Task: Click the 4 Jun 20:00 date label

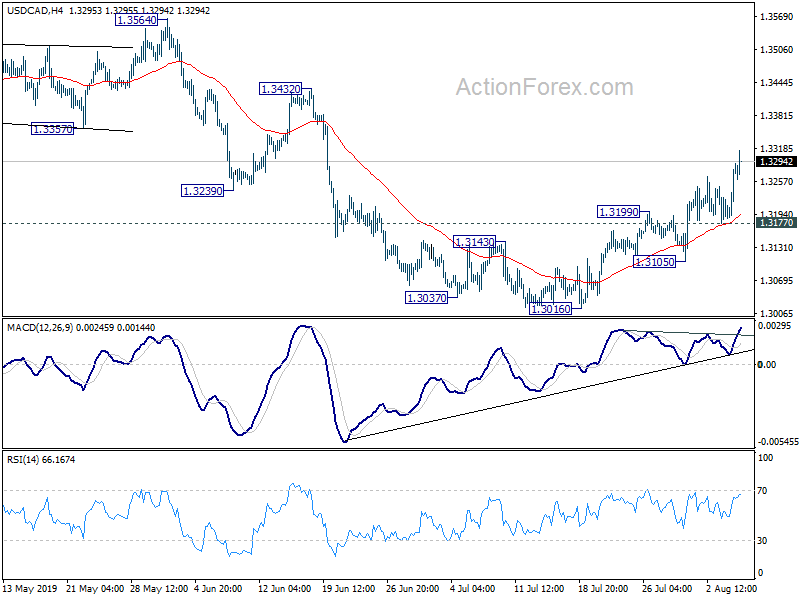Action: [218, 588]
